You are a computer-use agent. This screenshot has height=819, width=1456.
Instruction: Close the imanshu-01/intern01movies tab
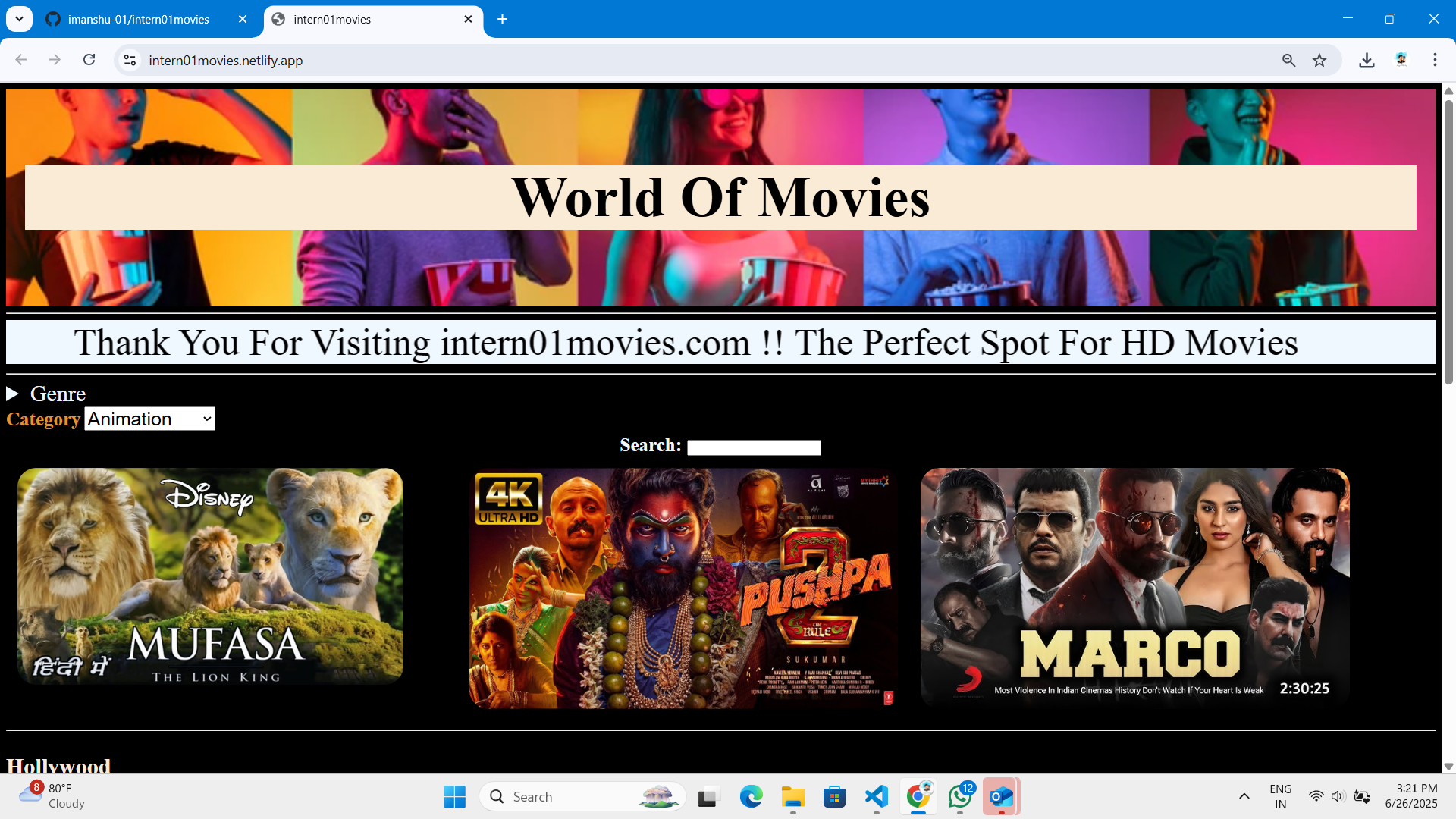(243, 20)
